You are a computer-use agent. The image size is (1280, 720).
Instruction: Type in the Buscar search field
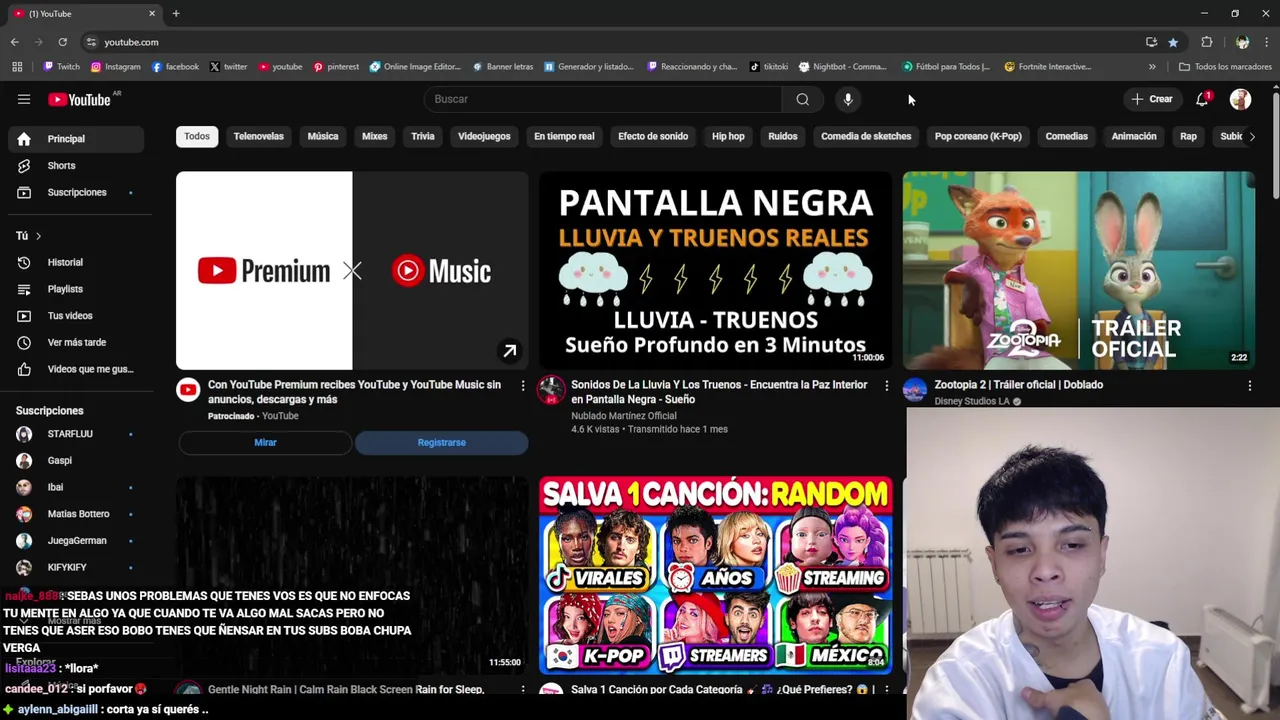pyautogui.click(x=602, y=99)
